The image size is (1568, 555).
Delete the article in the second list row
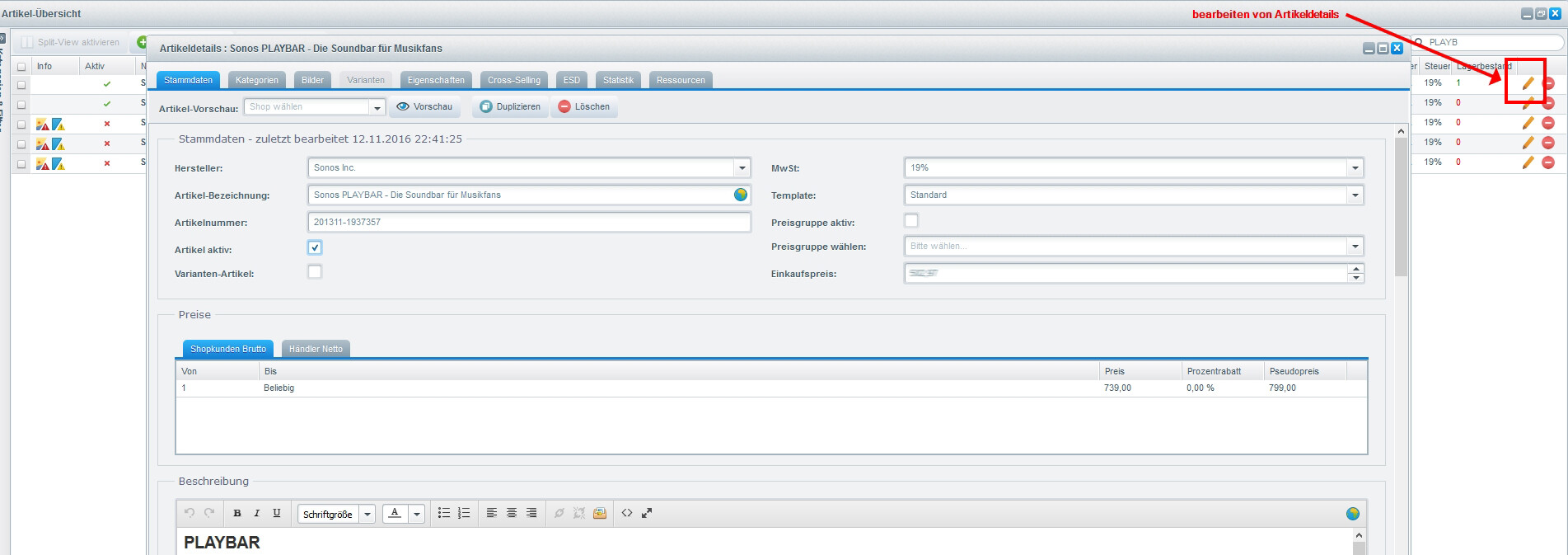click(1548, 103)
